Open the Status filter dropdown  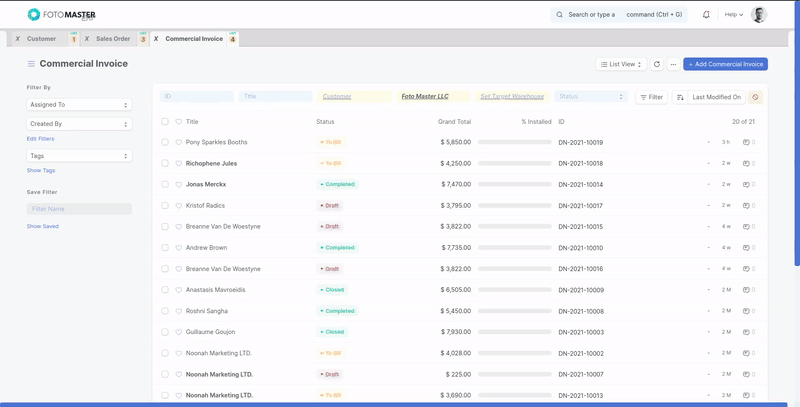point(590,97)
